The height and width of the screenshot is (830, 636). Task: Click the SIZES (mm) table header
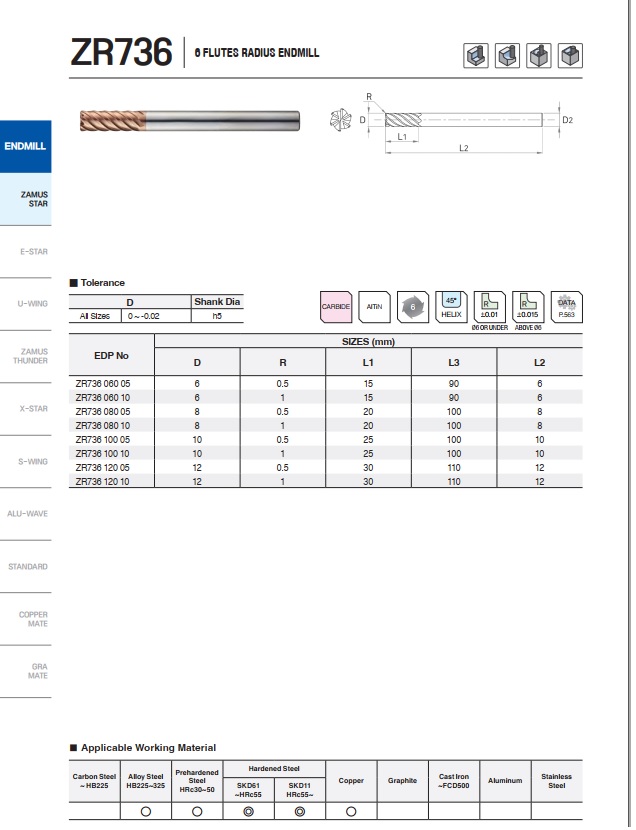click(x=368, y=341)
